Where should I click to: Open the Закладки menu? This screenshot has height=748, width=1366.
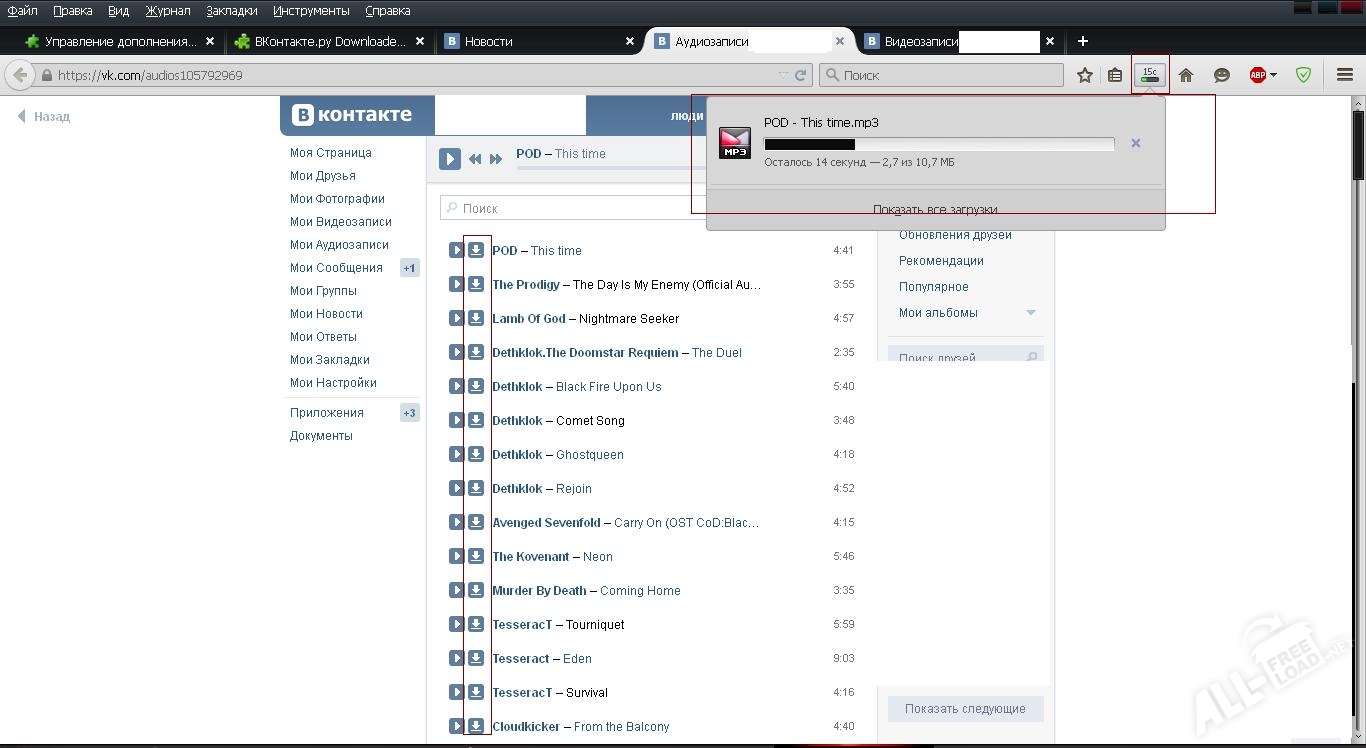coord(231,11)
